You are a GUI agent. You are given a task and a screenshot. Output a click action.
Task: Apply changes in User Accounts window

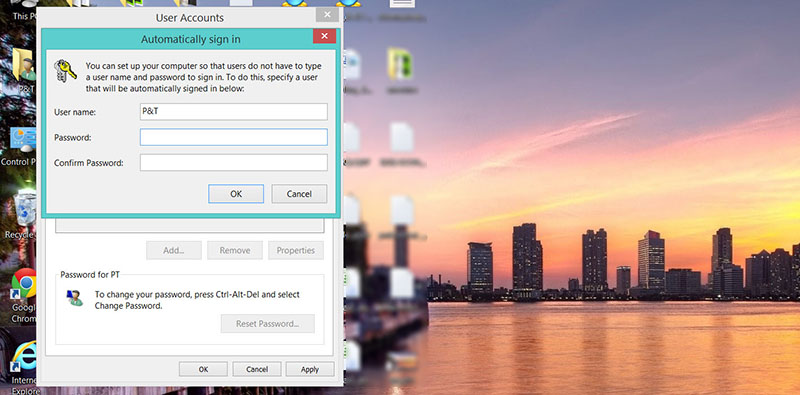click(x=310, y=369)
